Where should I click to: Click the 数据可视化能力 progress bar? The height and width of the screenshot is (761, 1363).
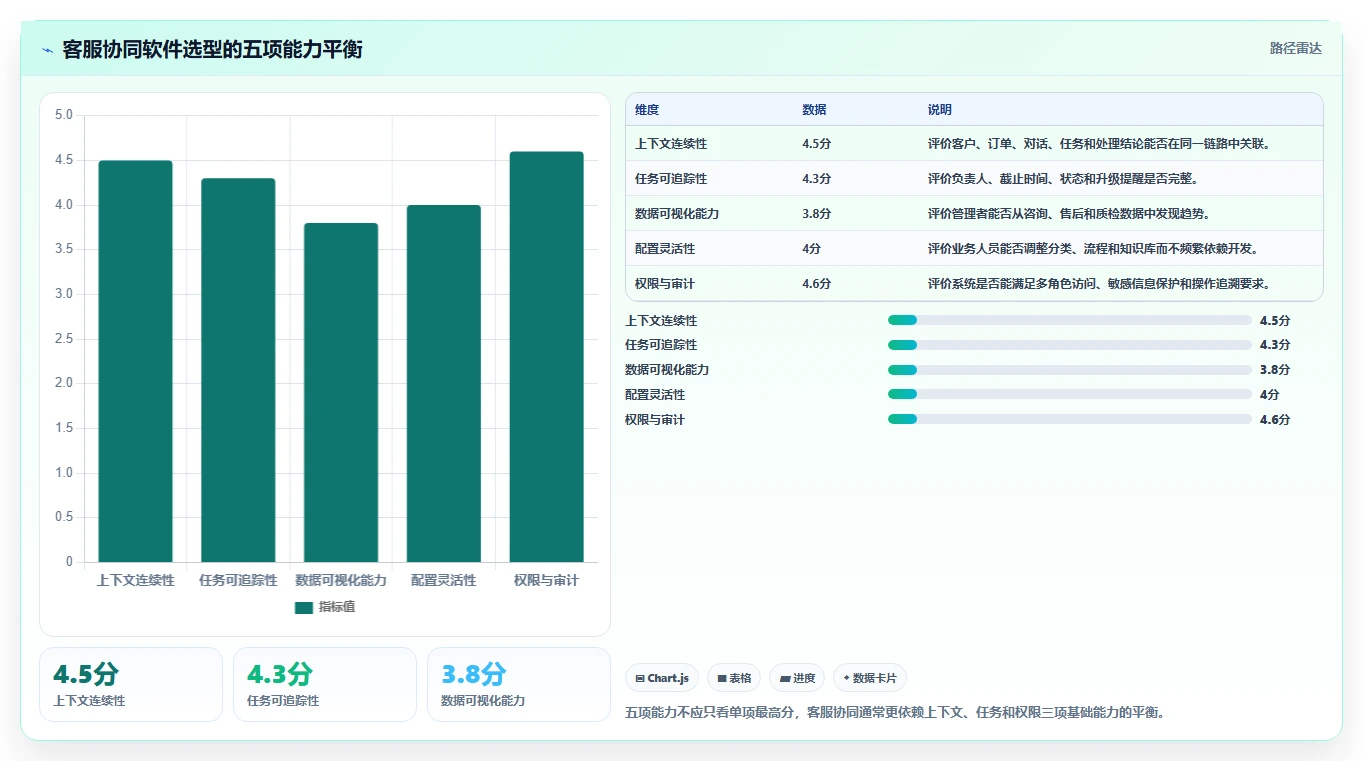point(1069,370)
